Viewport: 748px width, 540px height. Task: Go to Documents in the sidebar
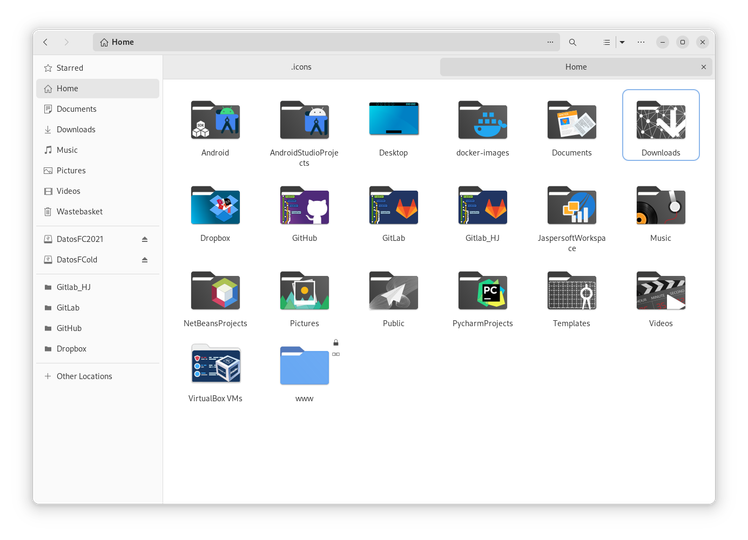point(98,109)
